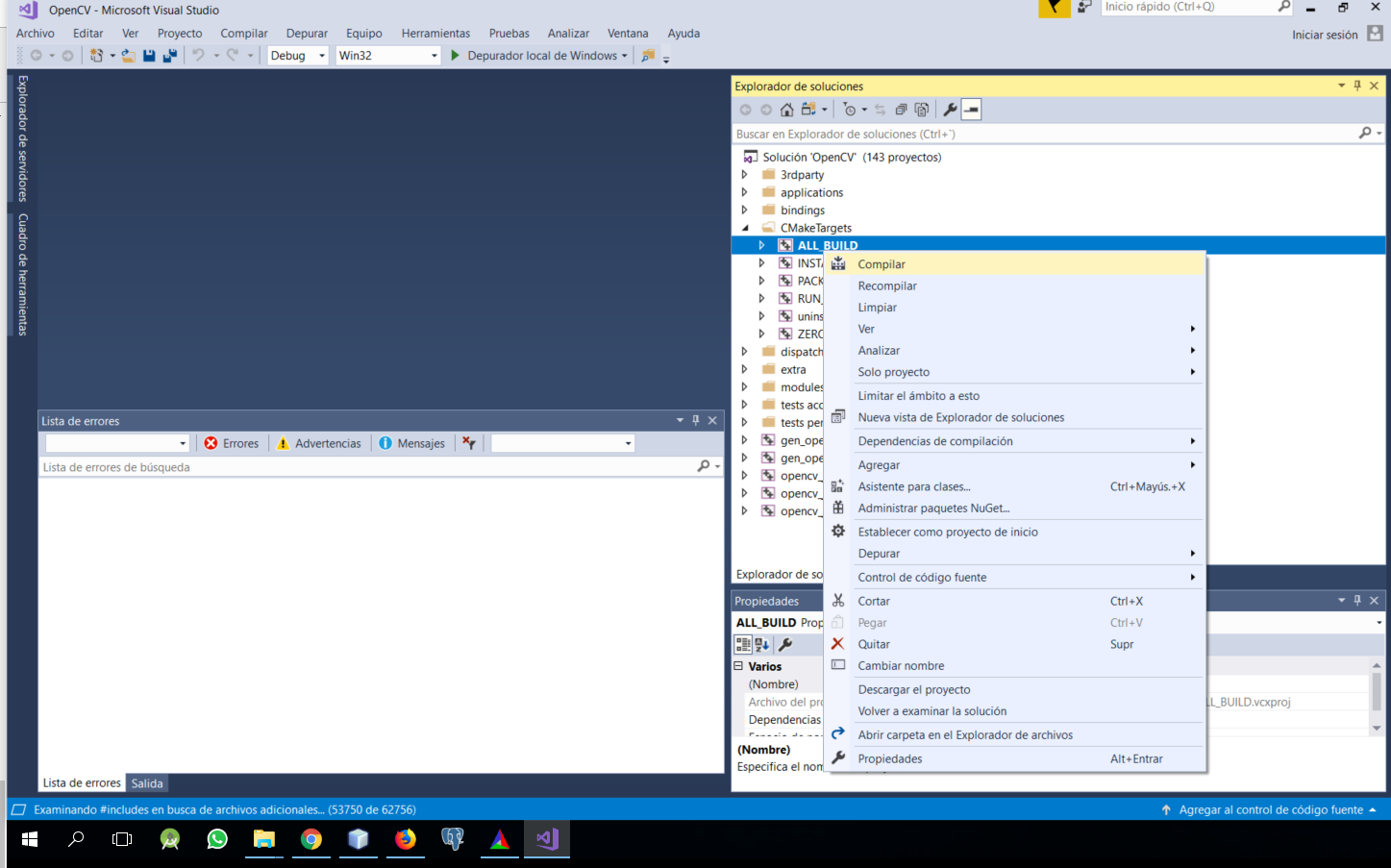This screenshot has height=868, width=1391.
Task: Click the Home icon in Solution Explorer
Action: pos(787,110)
